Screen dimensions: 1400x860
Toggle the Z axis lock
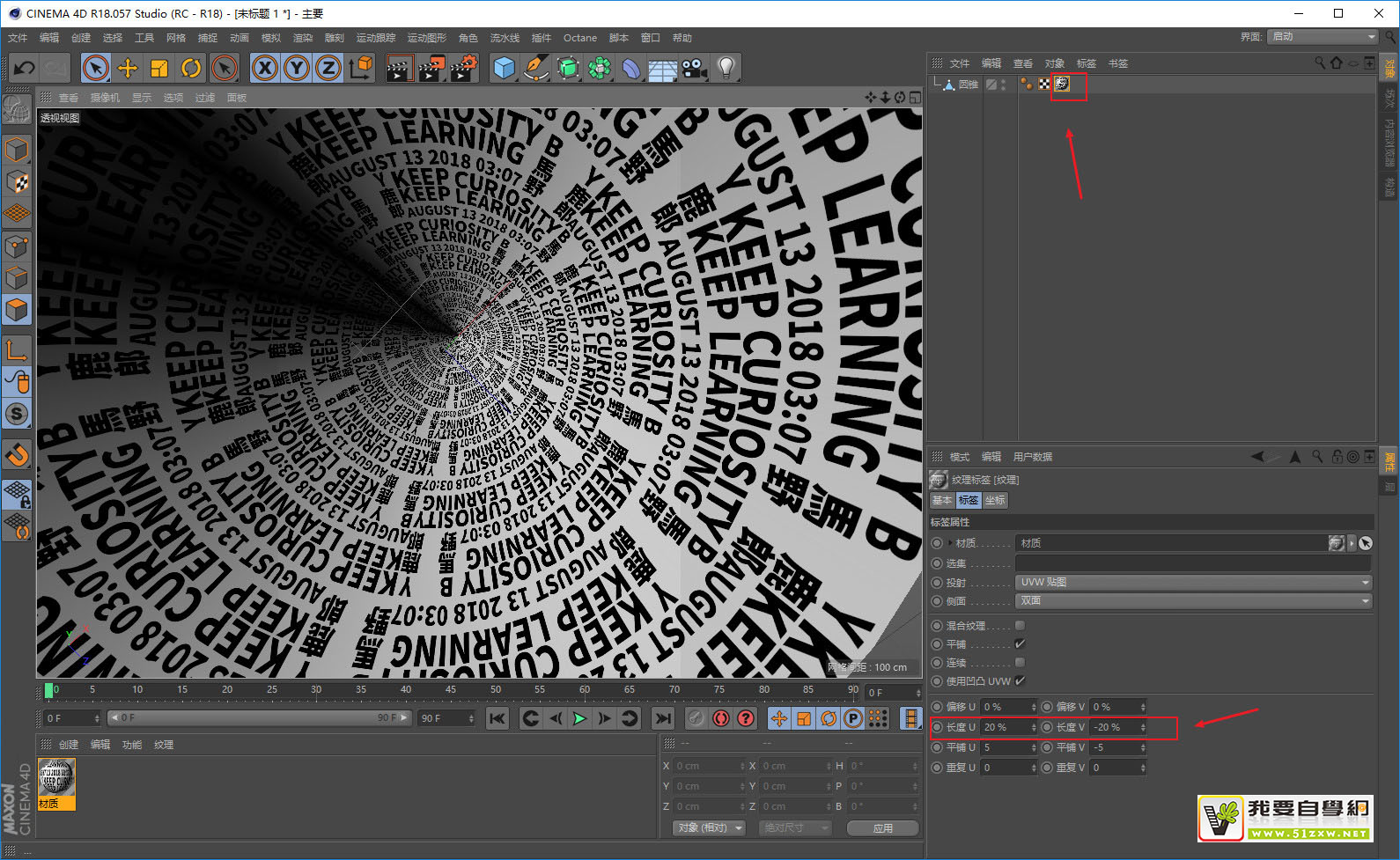328,68
